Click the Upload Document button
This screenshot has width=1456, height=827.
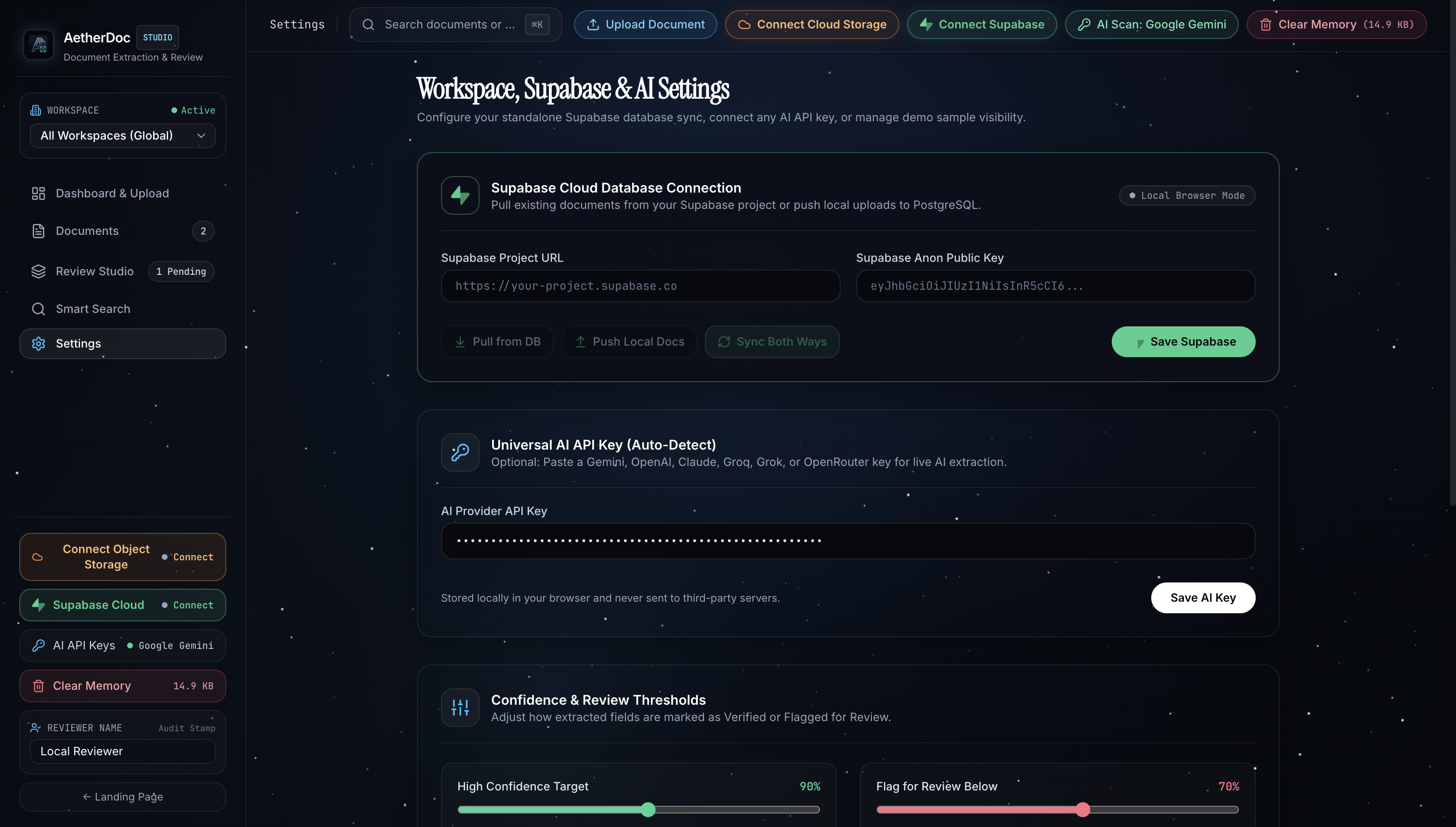tap(645, 25)
